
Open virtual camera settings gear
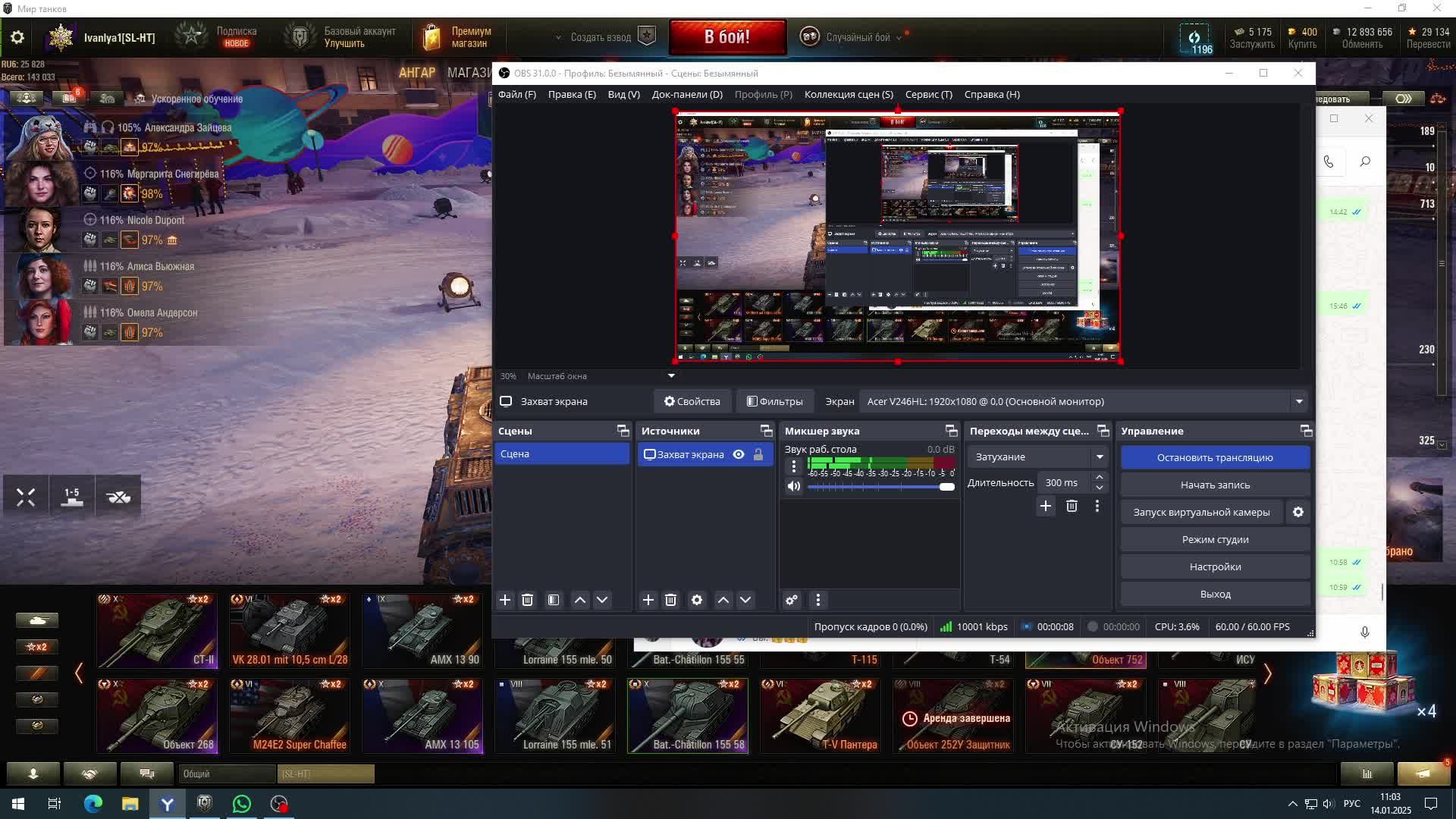pos(1298,512)
